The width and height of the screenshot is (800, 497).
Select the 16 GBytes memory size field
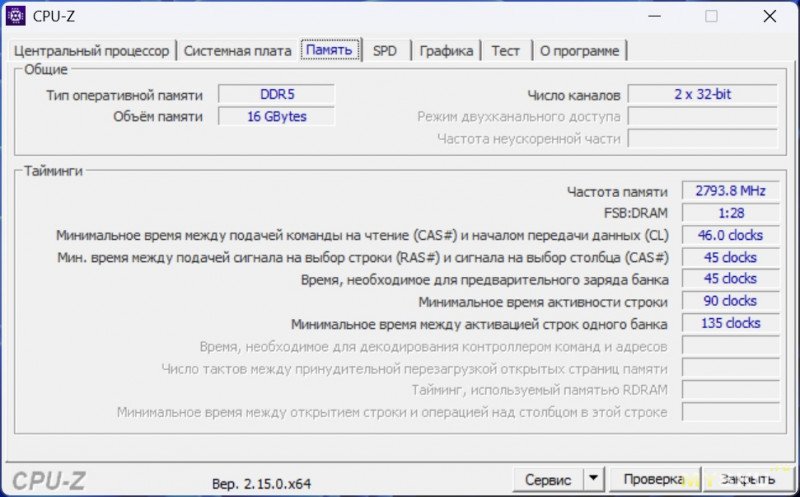coord(276,116)
